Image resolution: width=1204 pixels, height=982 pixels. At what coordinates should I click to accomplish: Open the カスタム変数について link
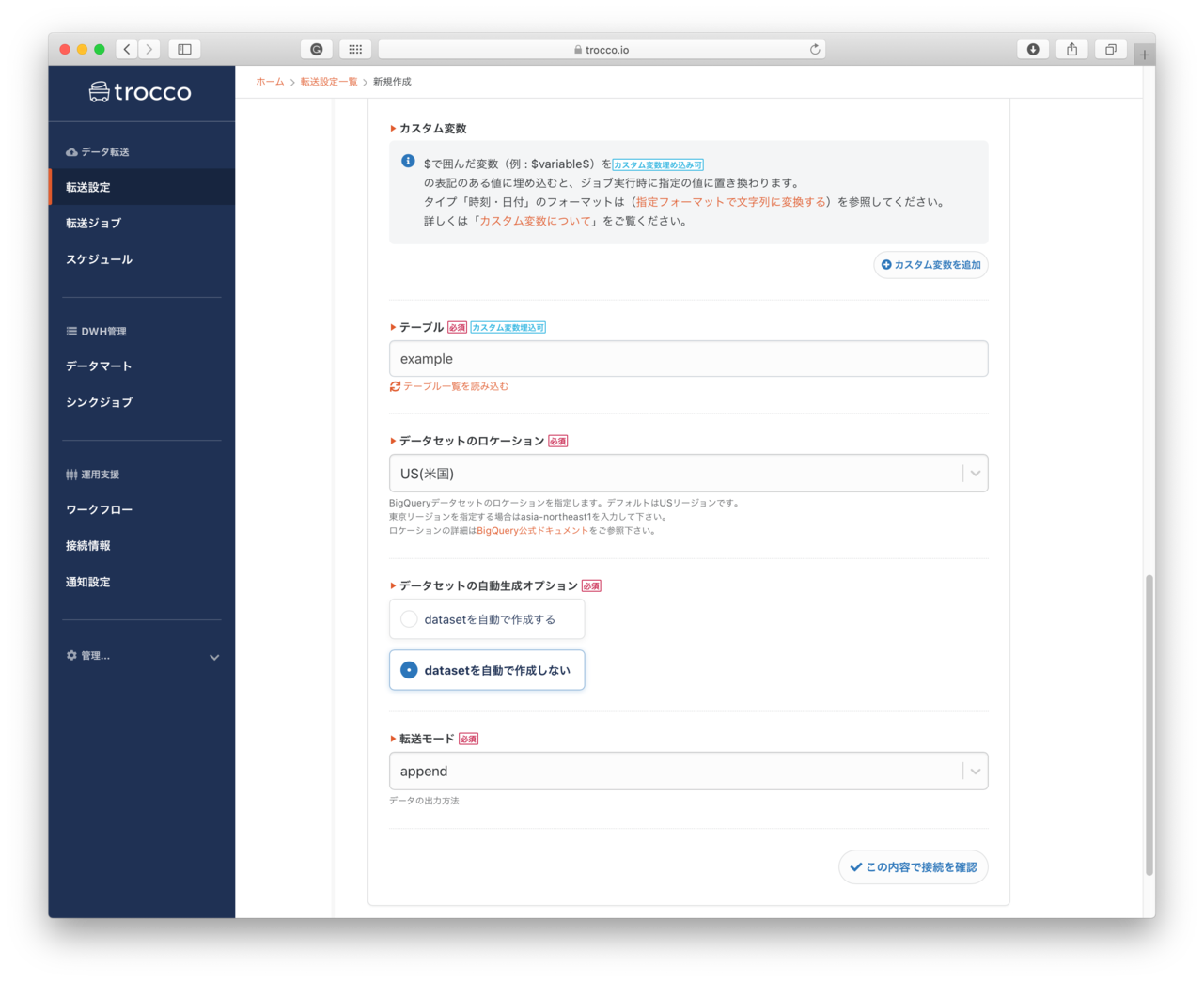(x=536, y=221)
